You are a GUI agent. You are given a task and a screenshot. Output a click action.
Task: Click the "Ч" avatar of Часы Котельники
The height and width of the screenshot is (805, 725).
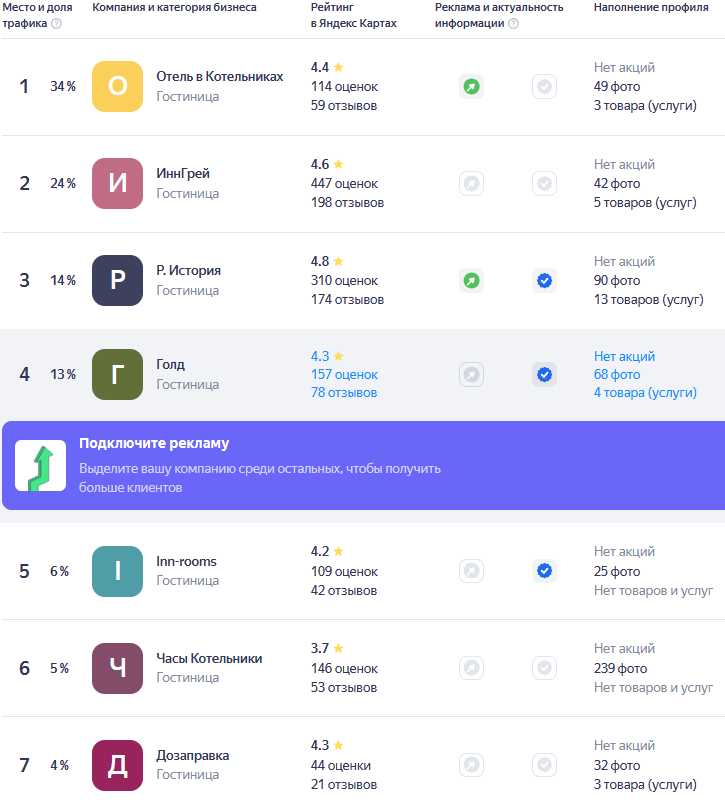[x=117, y=668]
